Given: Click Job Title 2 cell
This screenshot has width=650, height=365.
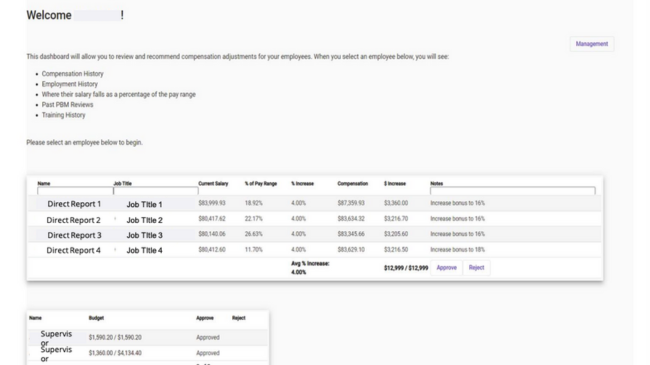Looking at the screenshot, I should (x=144, y=220).
